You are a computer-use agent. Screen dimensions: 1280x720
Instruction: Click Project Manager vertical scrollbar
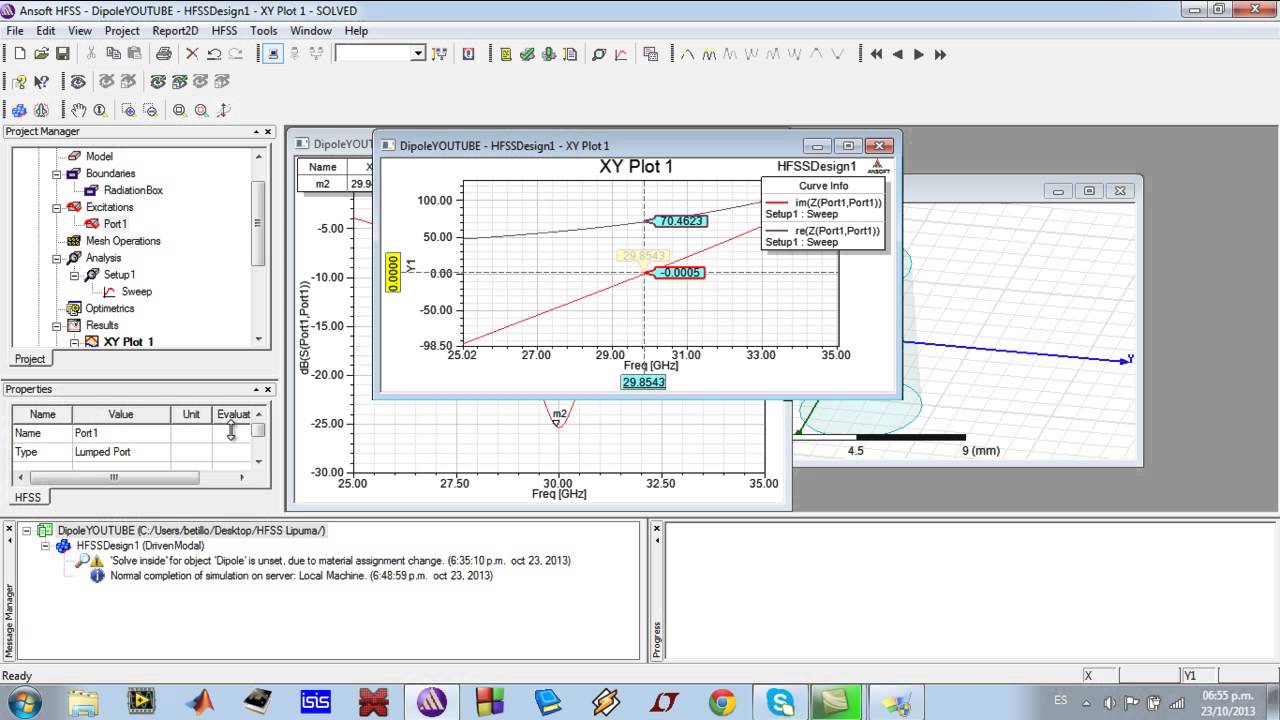coord(259,222)
